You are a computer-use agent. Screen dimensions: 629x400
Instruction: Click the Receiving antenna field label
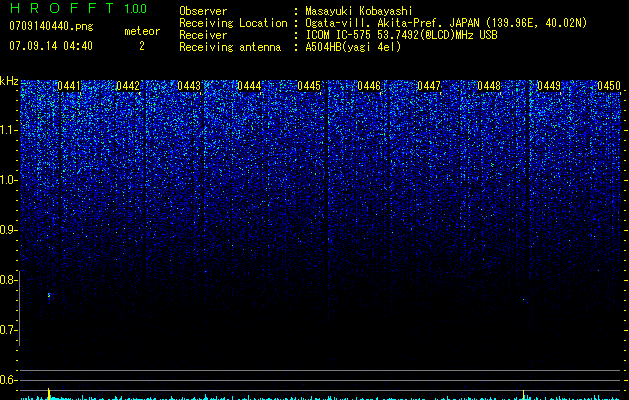click(230, 47)
